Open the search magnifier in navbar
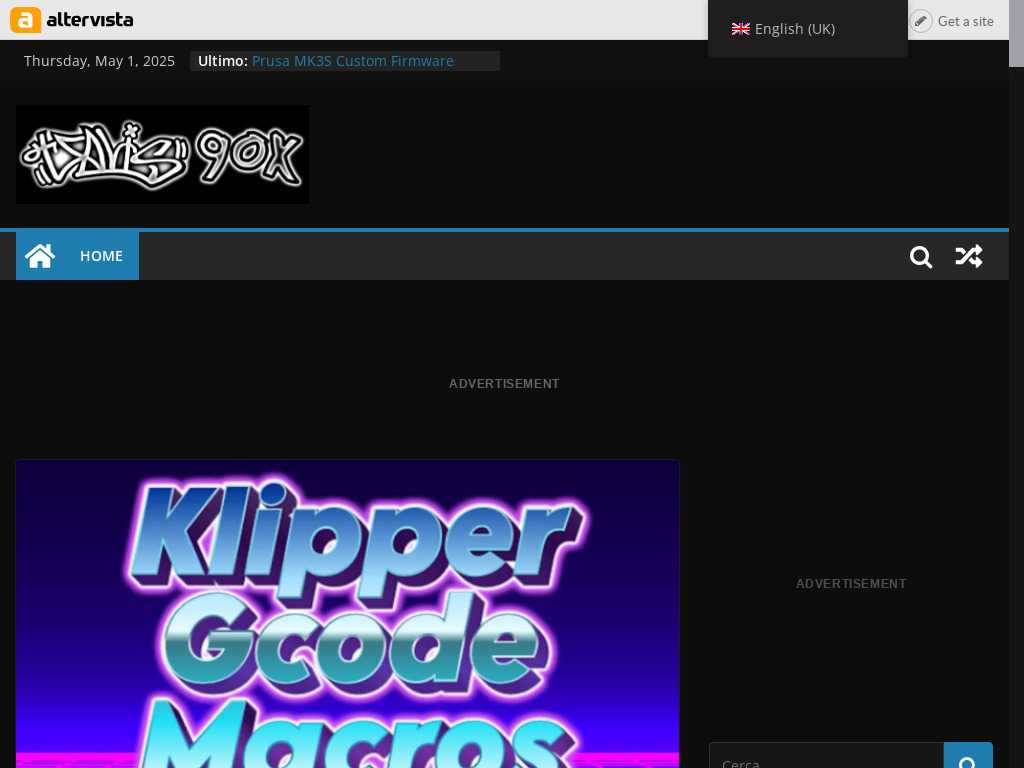Image resolution: width=1024 pixels, height=768 pixels. tap(921, 257)
